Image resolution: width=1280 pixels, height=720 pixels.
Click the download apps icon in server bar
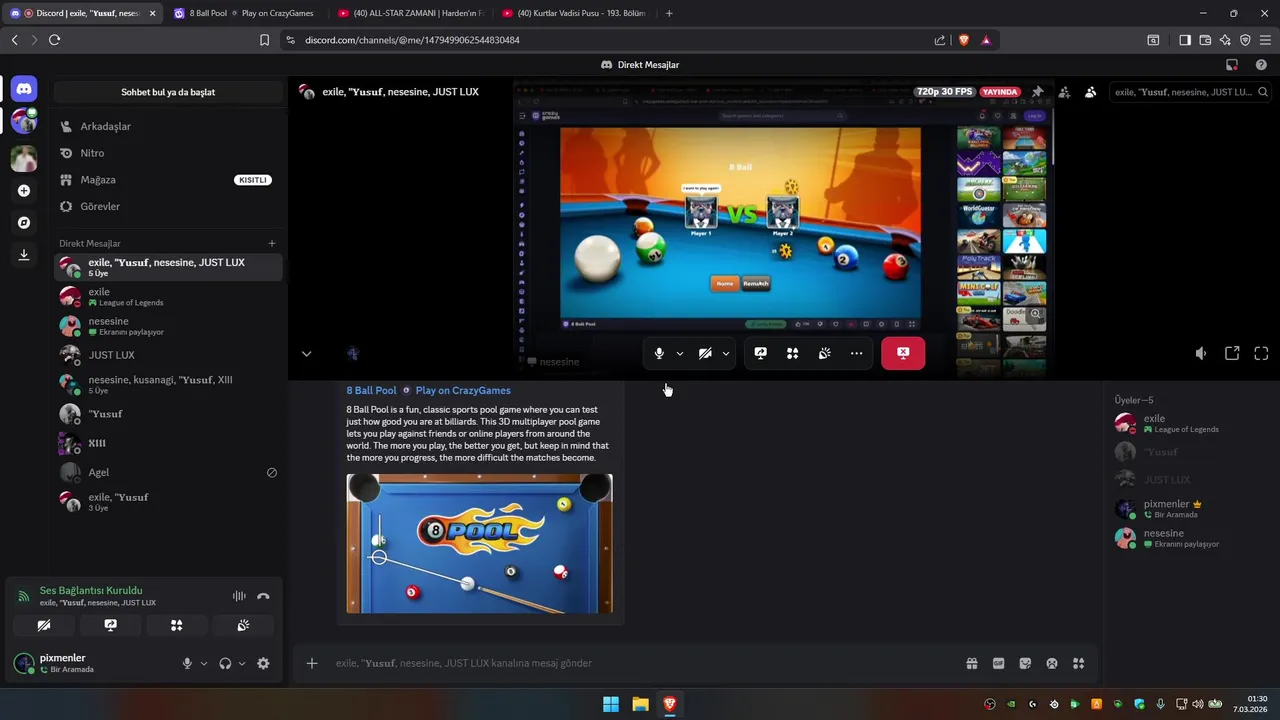(x=24, y=255)
